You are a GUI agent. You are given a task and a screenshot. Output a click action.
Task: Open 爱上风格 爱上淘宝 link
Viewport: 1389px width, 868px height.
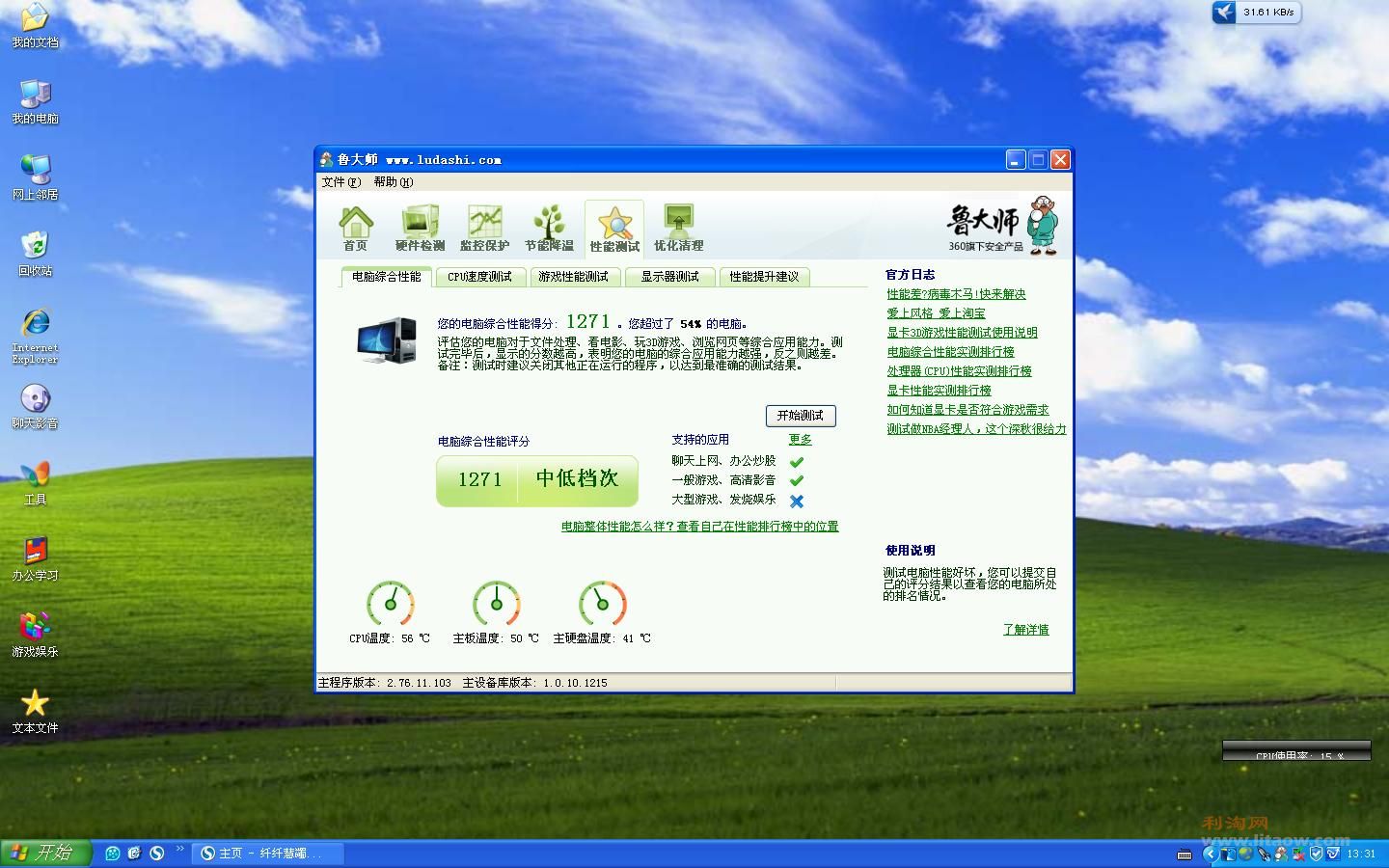(937, 313)
